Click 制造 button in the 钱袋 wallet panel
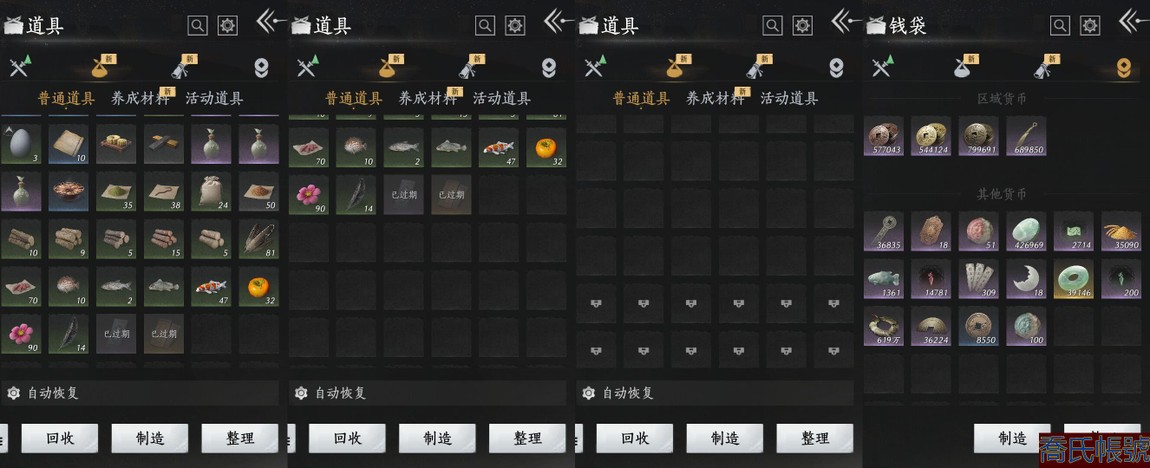The image size is (1150, 468). pos(1012,439)
